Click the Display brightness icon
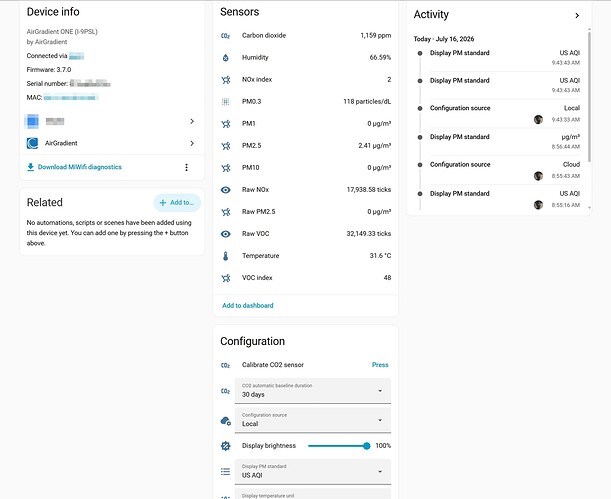The width and height of the screenshot is (611, 499). tap(225, 446)
